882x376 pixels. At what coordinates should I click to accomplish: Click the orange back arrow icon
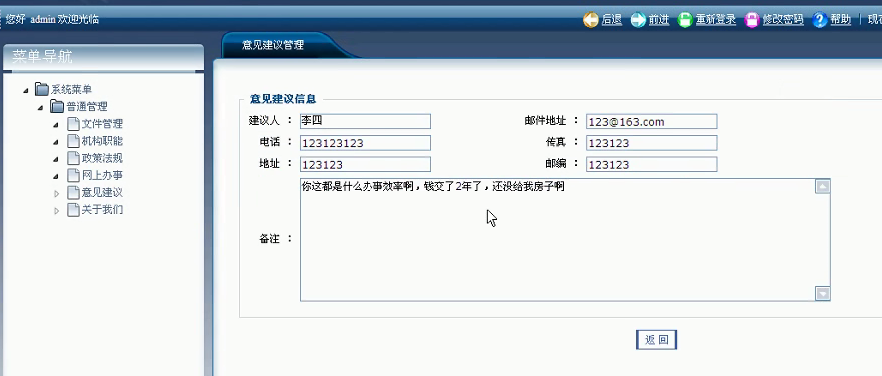click(x=591, y=20)
